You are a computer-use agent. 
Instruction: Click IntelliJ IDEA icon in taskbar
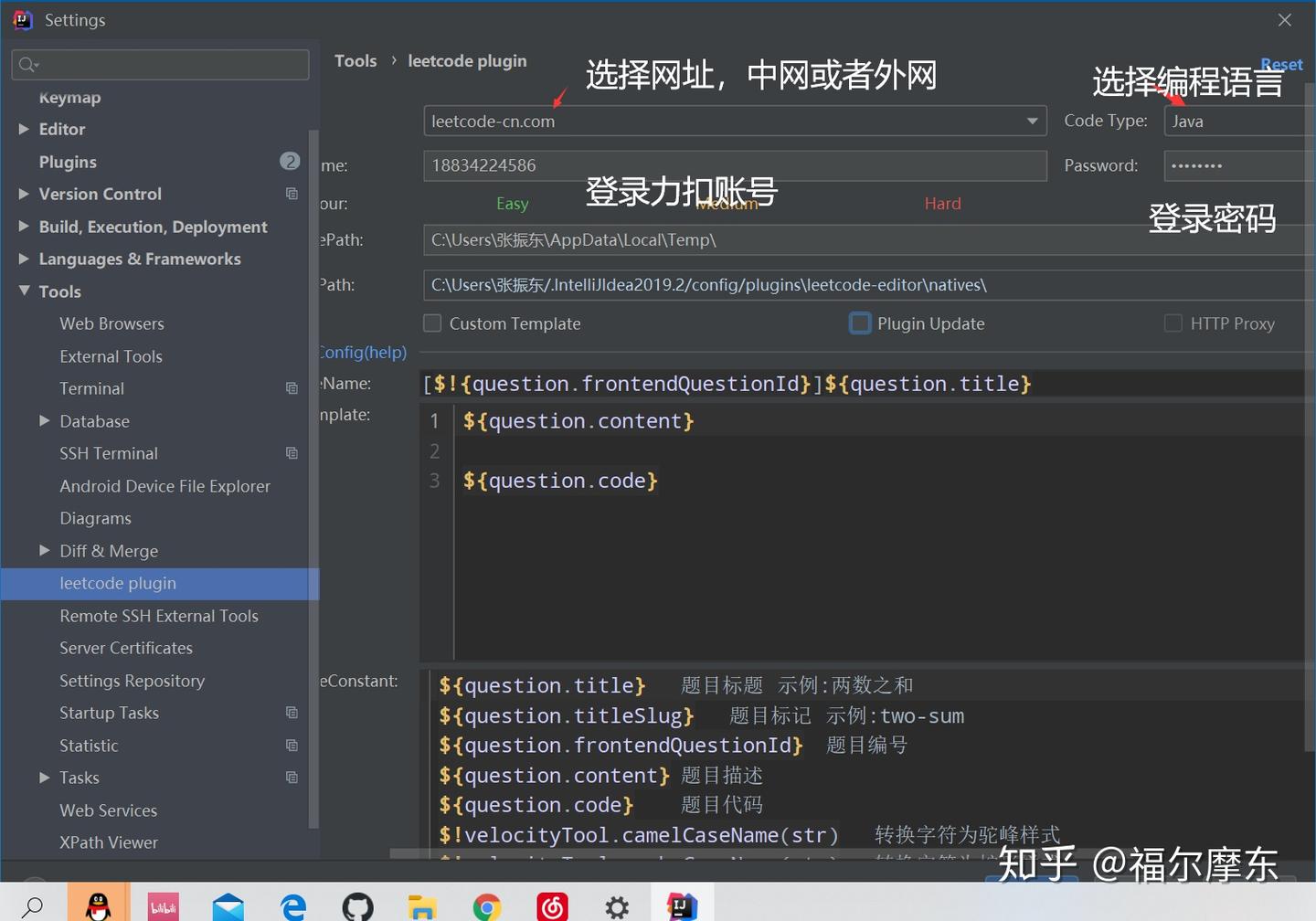pyautogui.click(x=682, y=905)
